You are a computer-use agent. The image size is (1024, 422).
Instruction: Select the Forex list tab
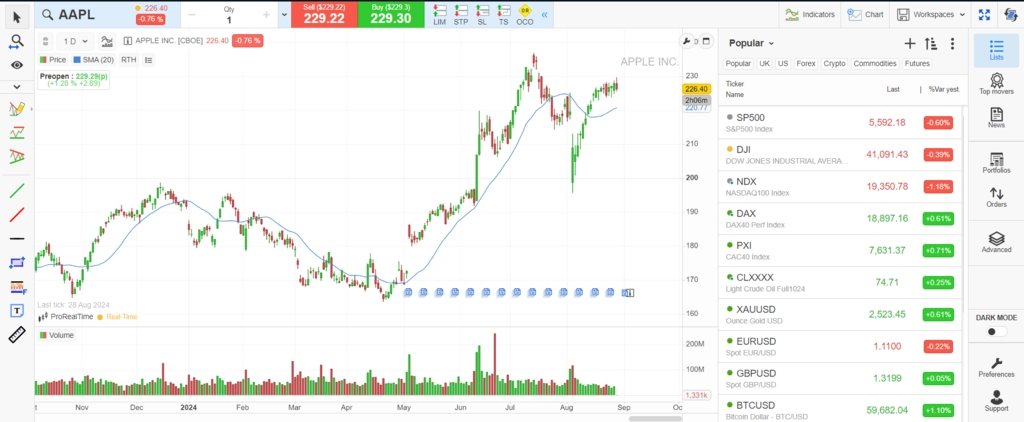click(806, 64)
